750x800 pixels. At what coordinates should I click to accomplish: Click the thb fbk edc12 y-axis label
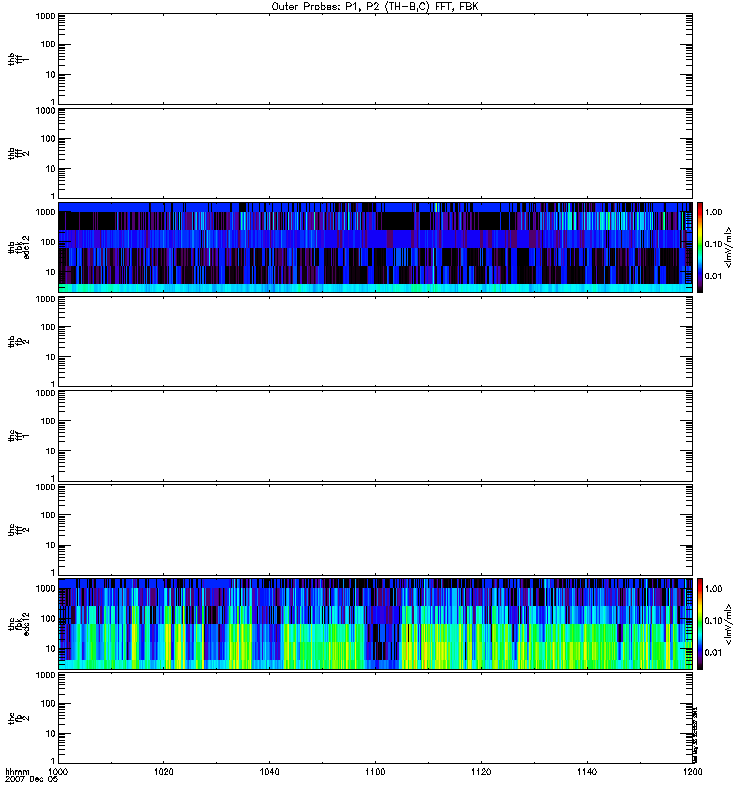[x=14, y=246]
